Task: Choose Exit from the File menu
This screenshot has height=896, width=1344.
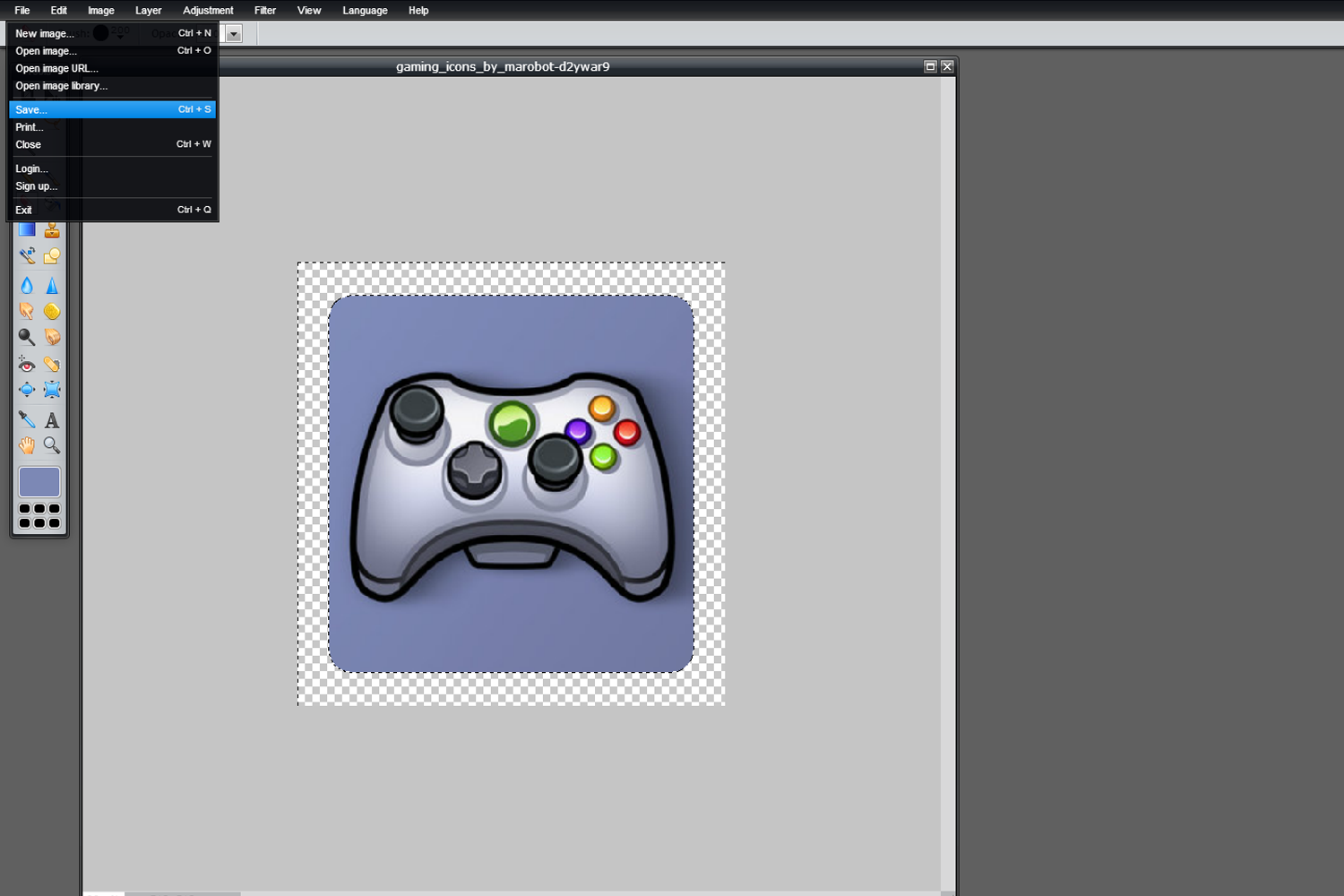Action: 113,210
